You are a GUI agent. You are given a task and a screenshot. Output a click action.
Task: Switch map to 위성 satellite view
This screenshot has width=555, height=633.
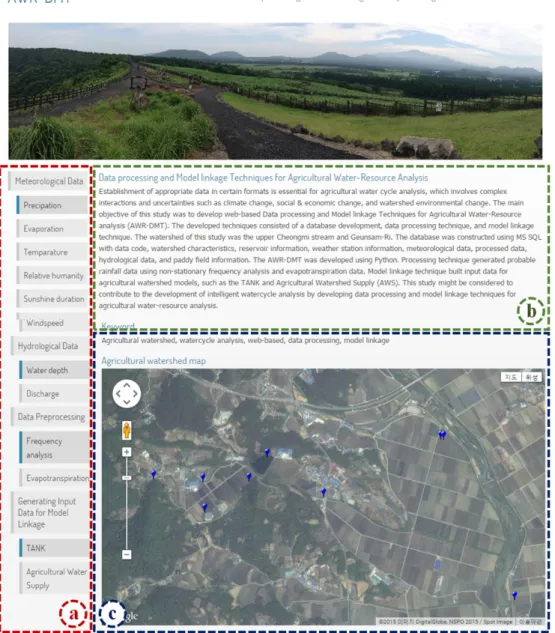coord(532,377)
